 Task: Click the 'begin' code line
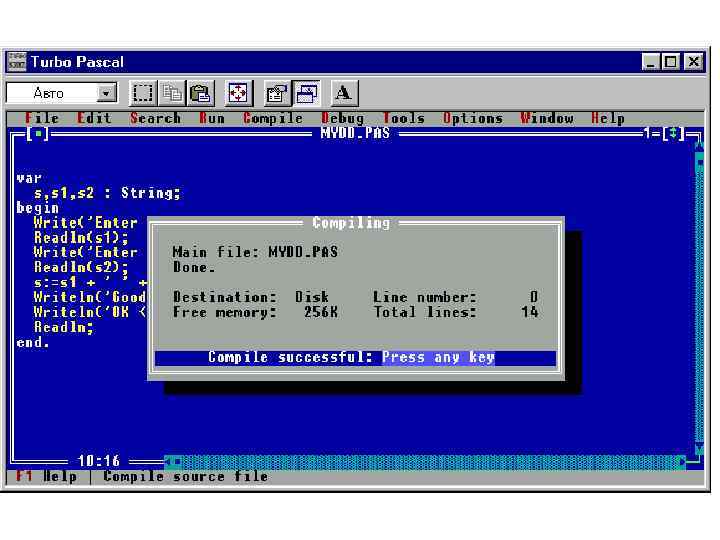[38, 208]
